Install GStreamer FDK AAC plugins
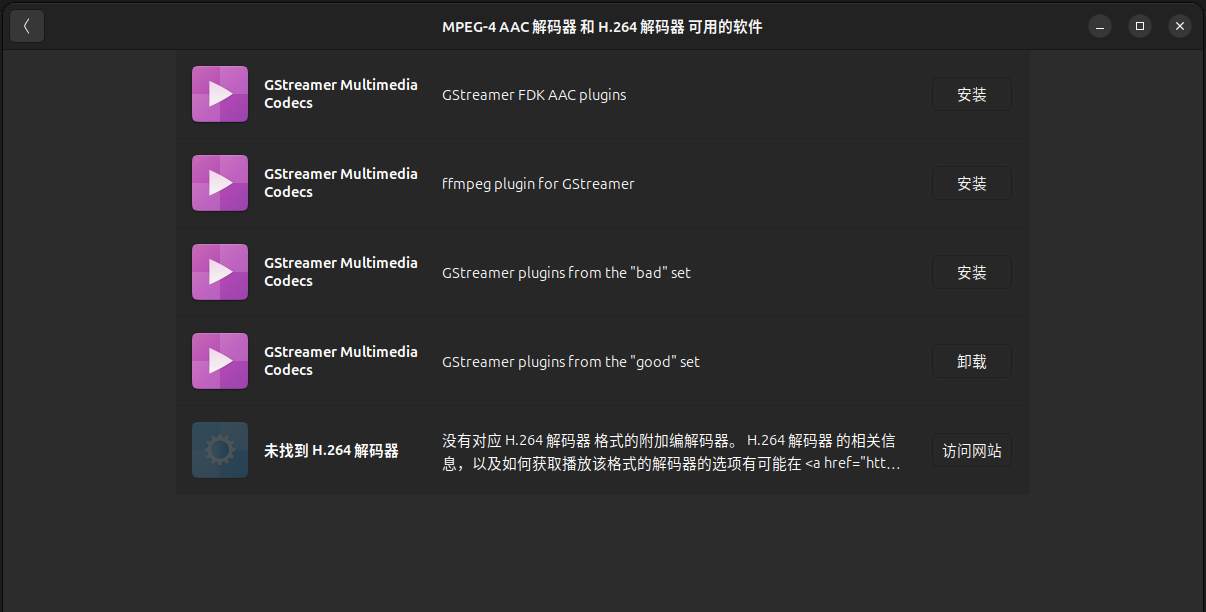Image resolution: width=1206 pixels, height=612 pixels. tap(972, 94)
